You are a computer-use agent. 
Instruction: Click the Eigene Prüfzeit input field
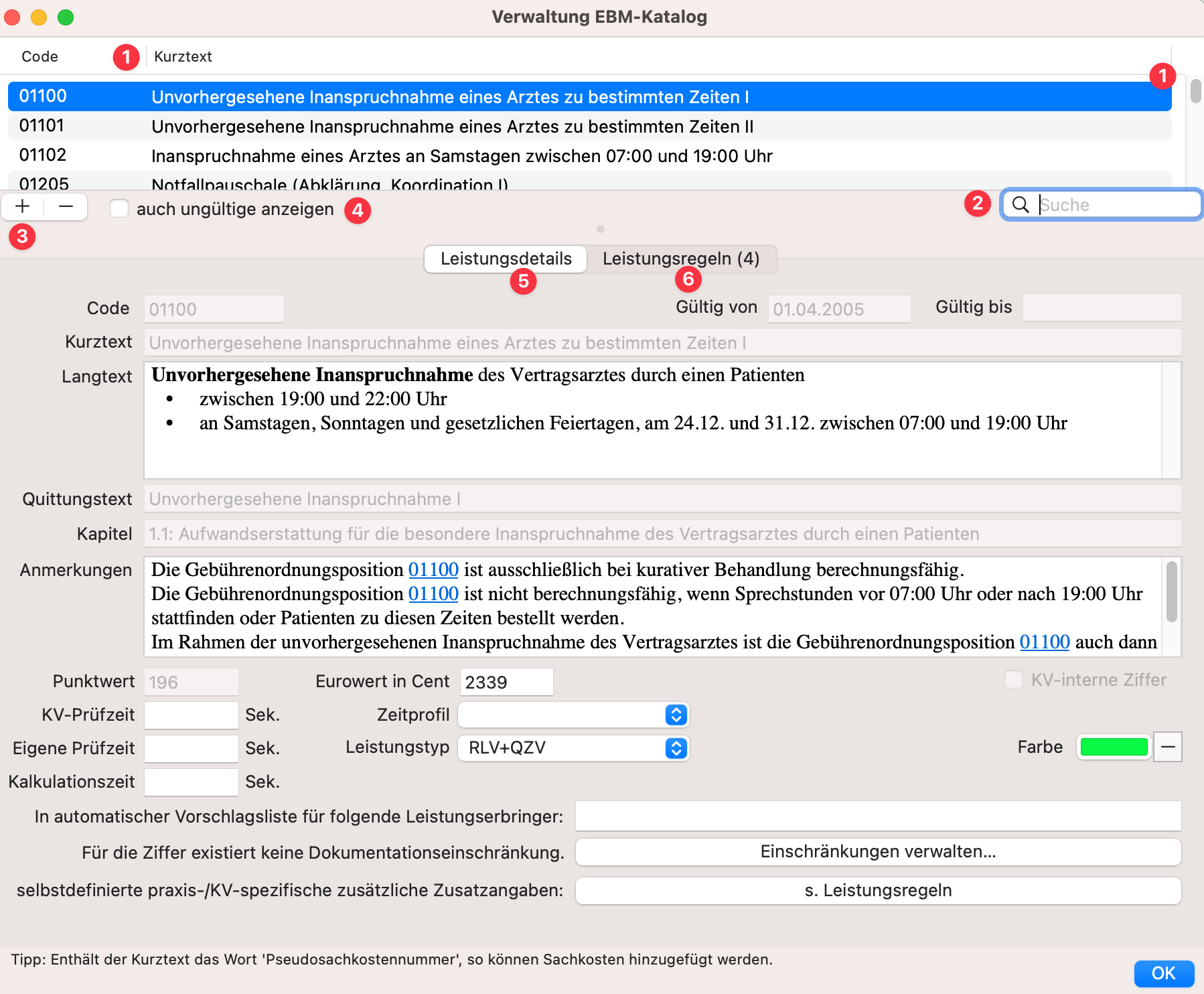coord(192,748)
